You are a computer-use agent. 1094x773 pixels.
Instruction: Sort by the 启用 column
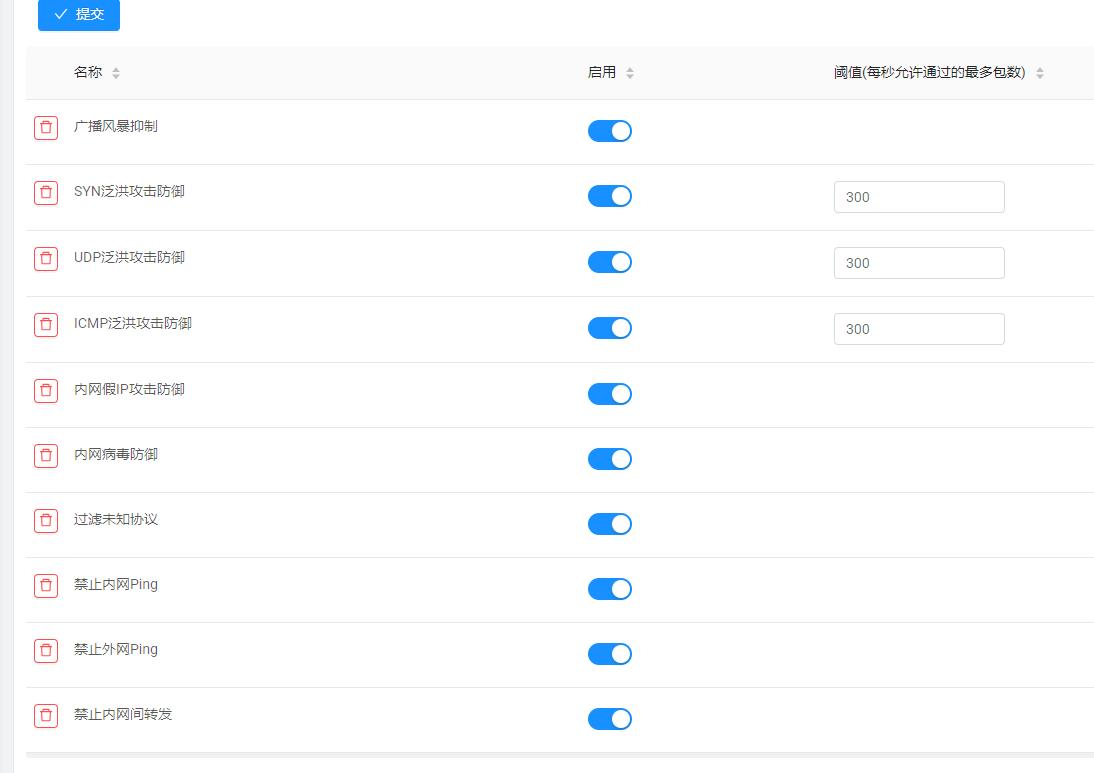pos(629,73)
